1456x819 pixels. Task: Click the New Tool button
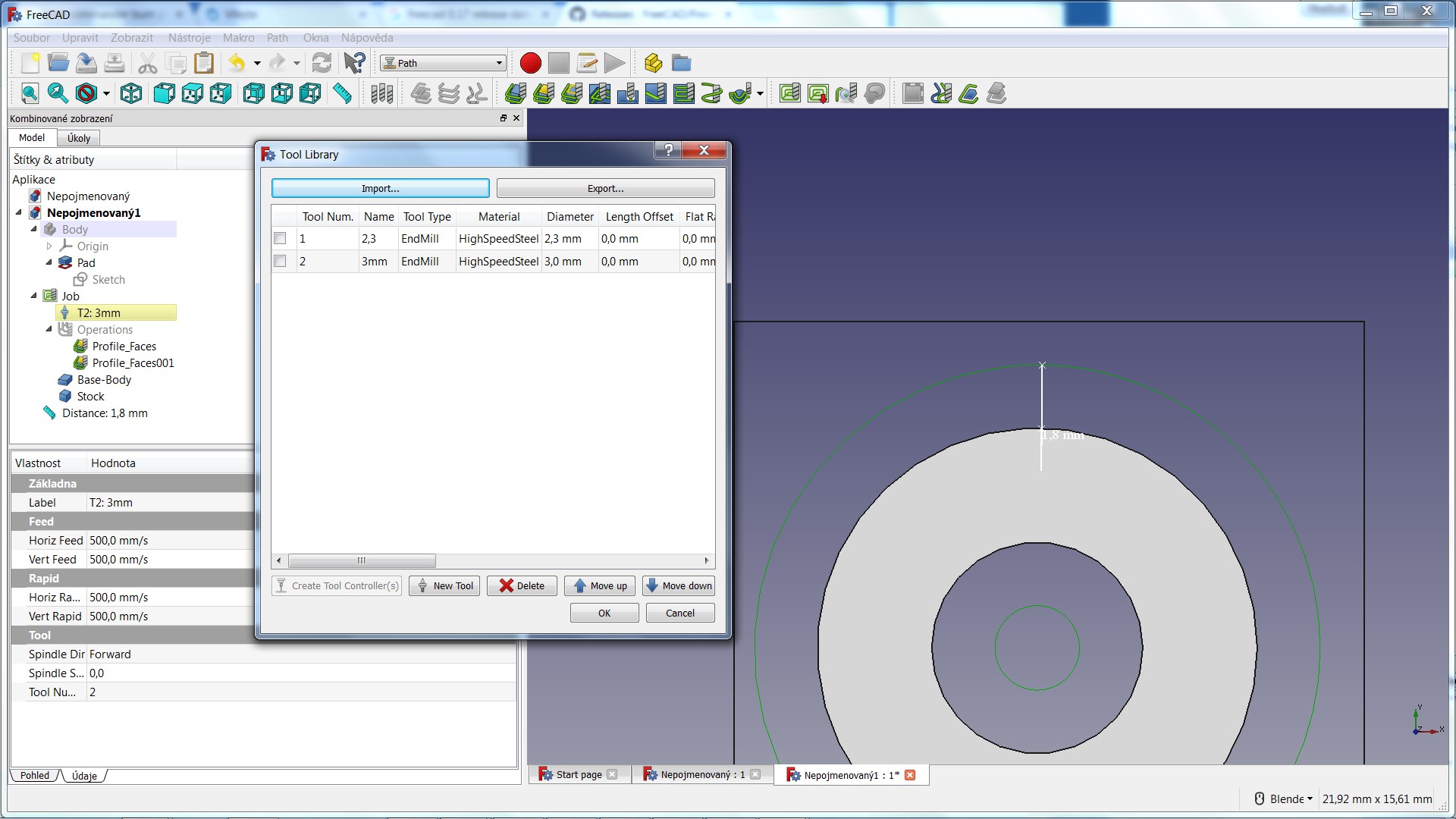point(444,585)
